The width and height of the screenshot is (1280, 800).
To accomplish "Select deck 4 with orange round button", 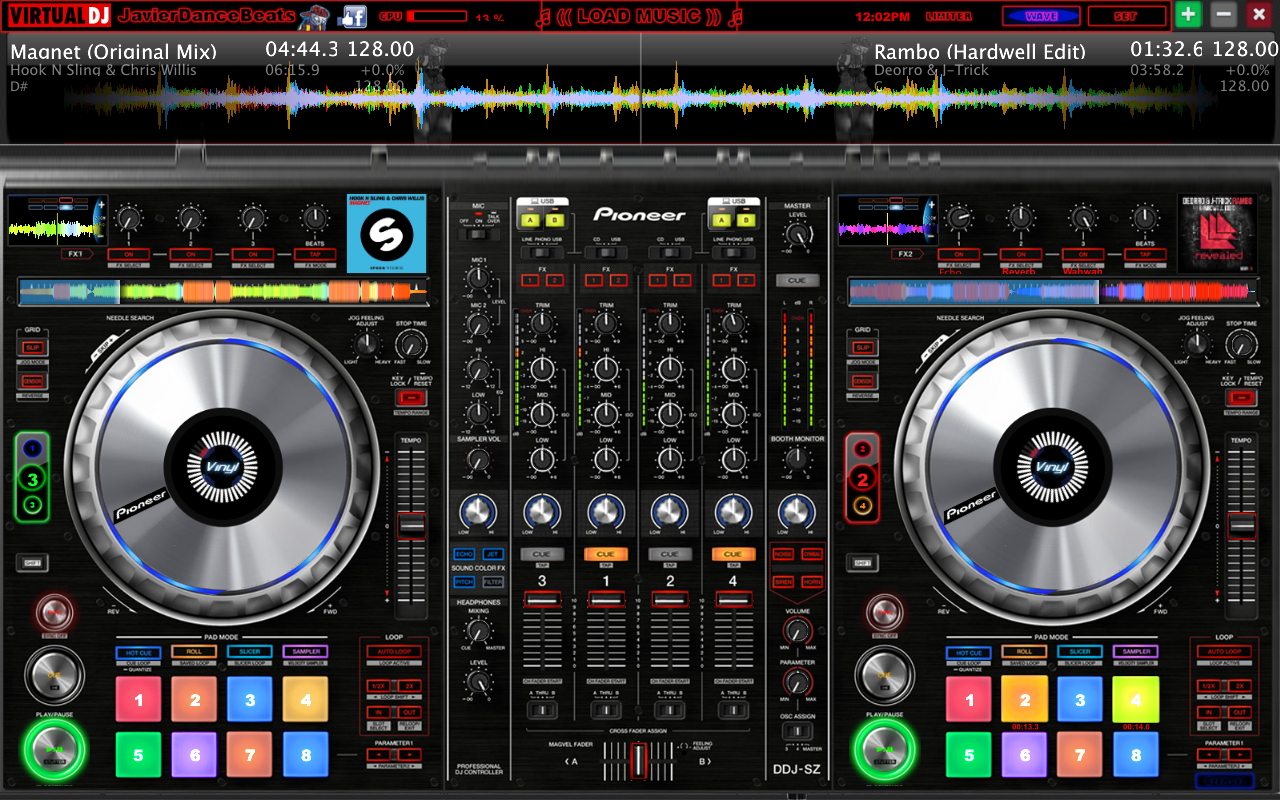I will (x=862, y=506).
